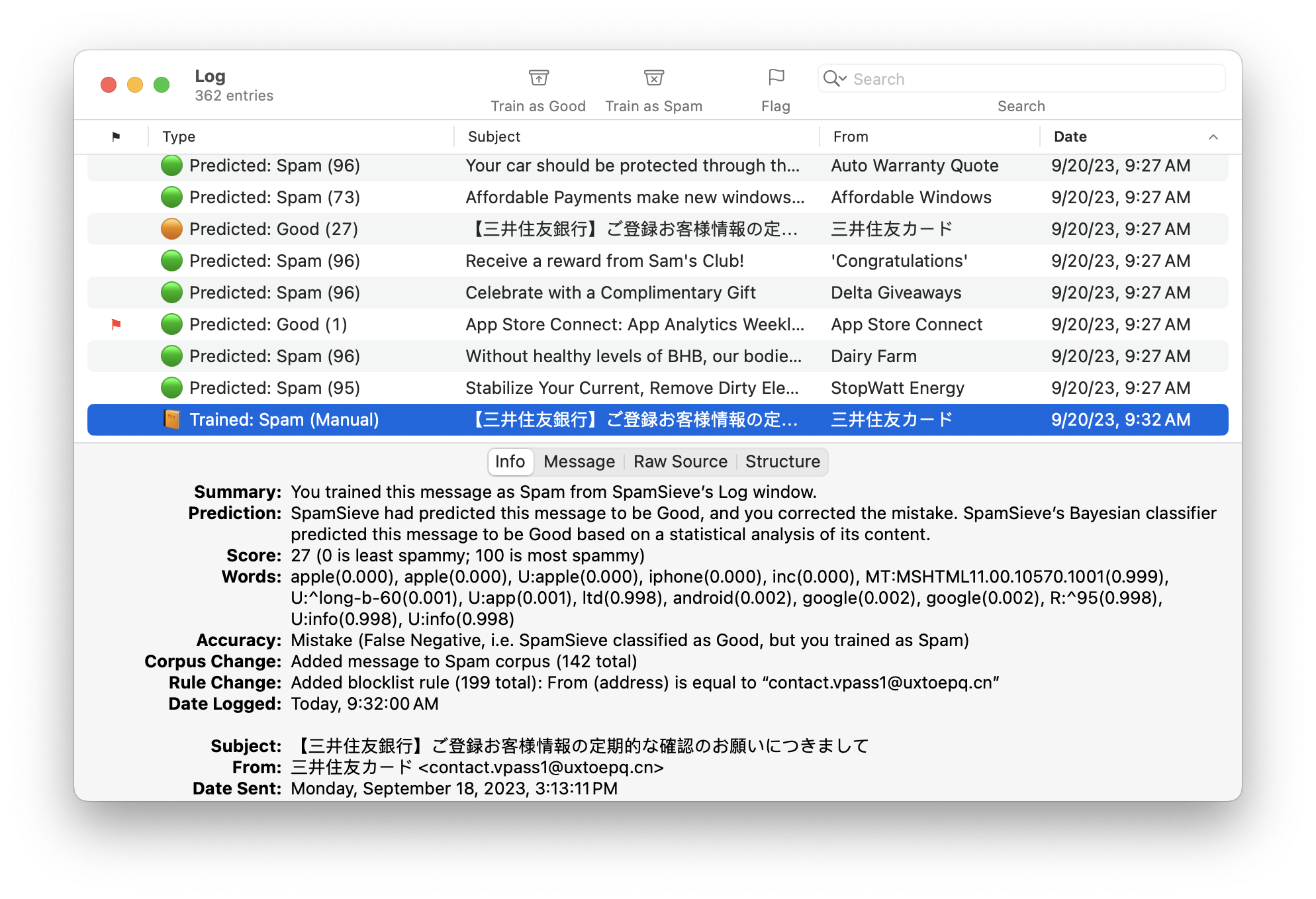Click green status icon for StopWatt Energy row
Viewport: 1316px width, 899px height.
pyautogui.click(x=171, y=388)
